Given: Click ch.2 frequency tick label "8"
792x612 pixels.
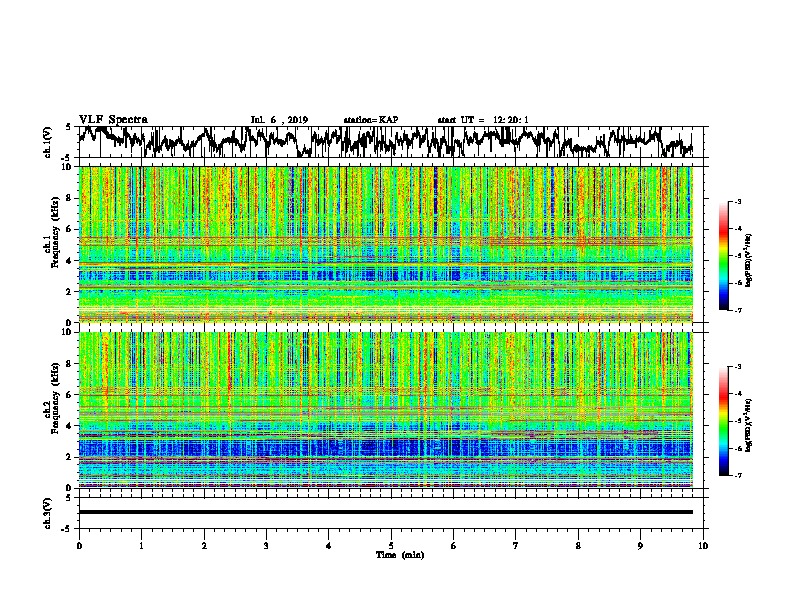Looking at the screenshot, I should (x=70, y=364).
